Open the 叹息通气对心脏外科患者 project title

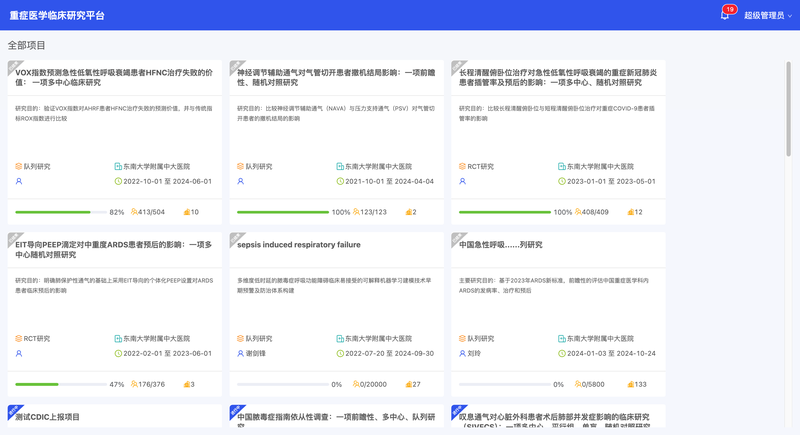pos(555,419)
